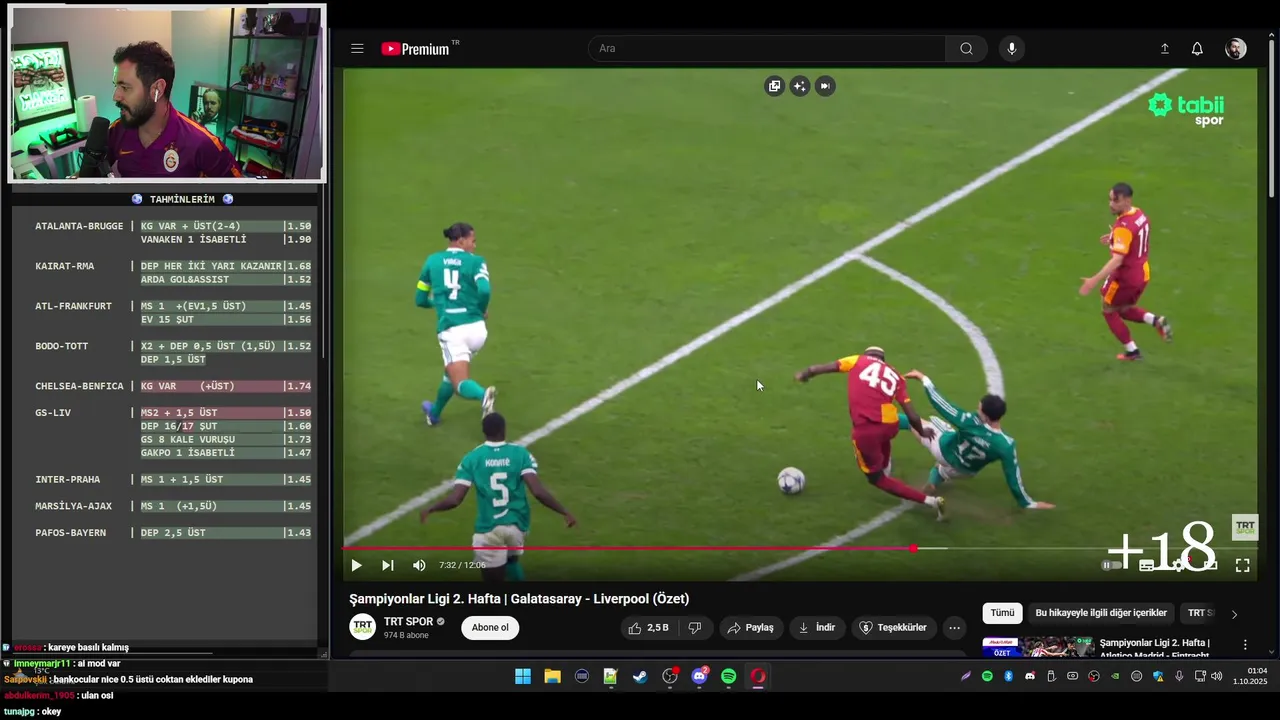Open more actions ellipsis under video

point(954,628)
